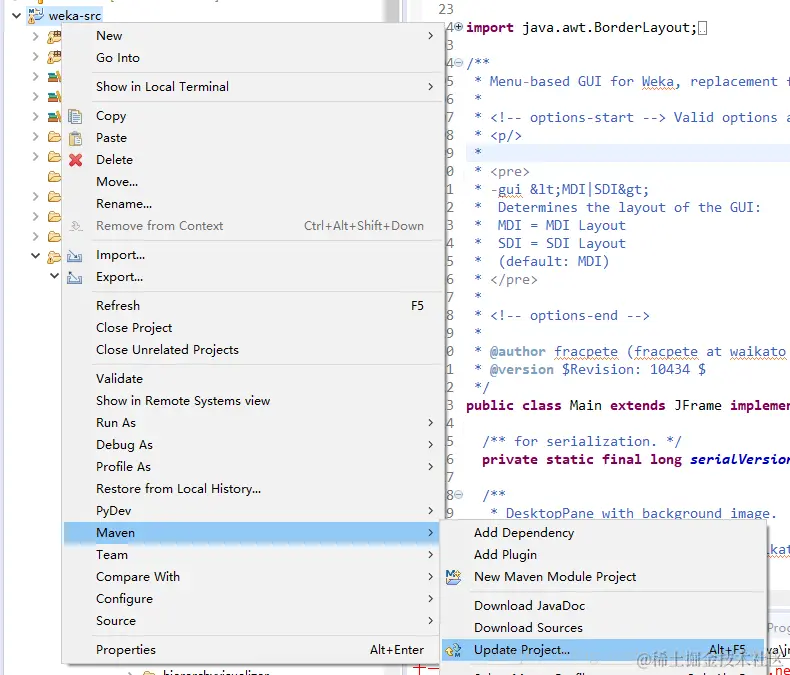Screen dimensions: 790x675
Task: Select the highlighted Maven menu item
Action: tap(252, 533)
